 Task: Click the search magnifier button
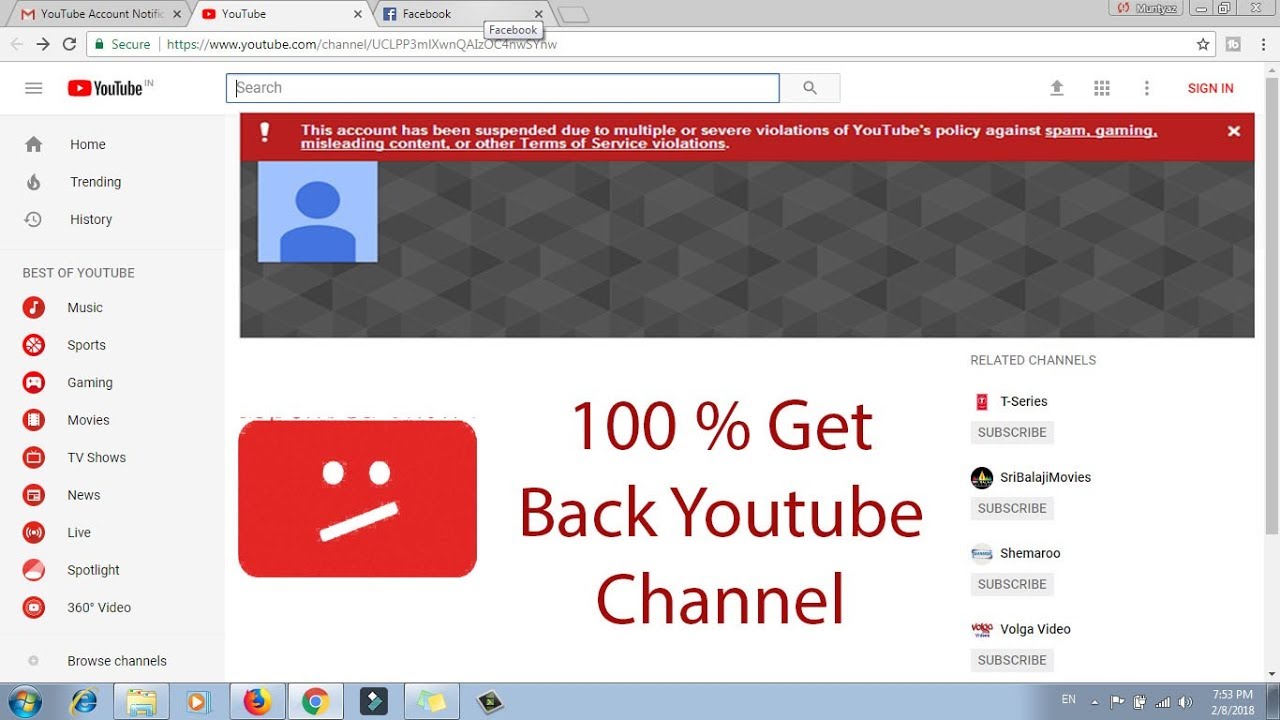pos(810,88)
